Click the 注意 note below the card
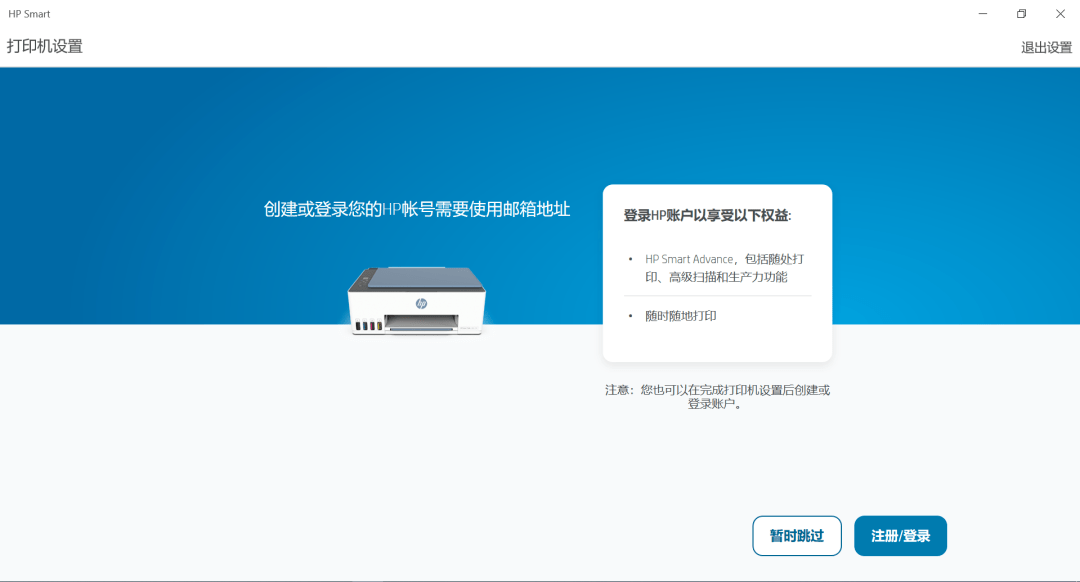The image size is (1080, 582). click(x=717, y=397)
